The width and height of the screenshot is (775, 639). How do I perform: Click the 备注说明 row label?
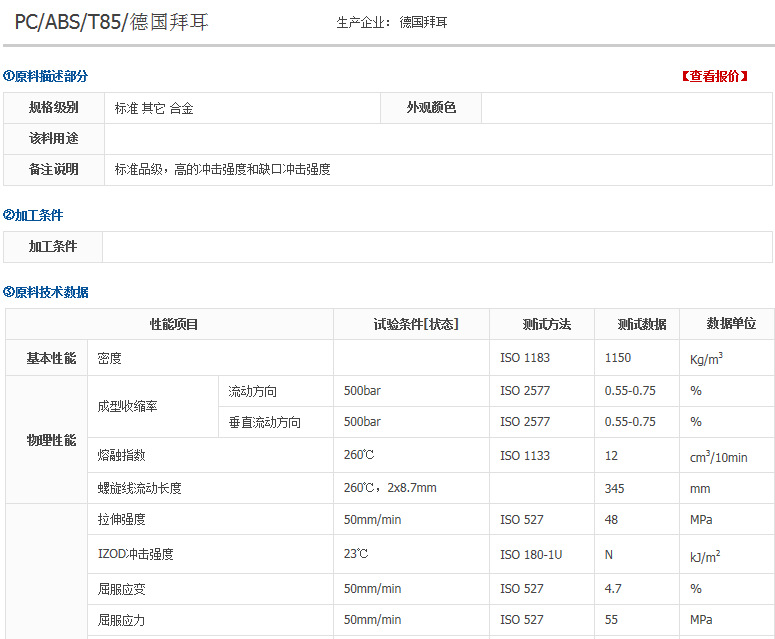(54, 170)
